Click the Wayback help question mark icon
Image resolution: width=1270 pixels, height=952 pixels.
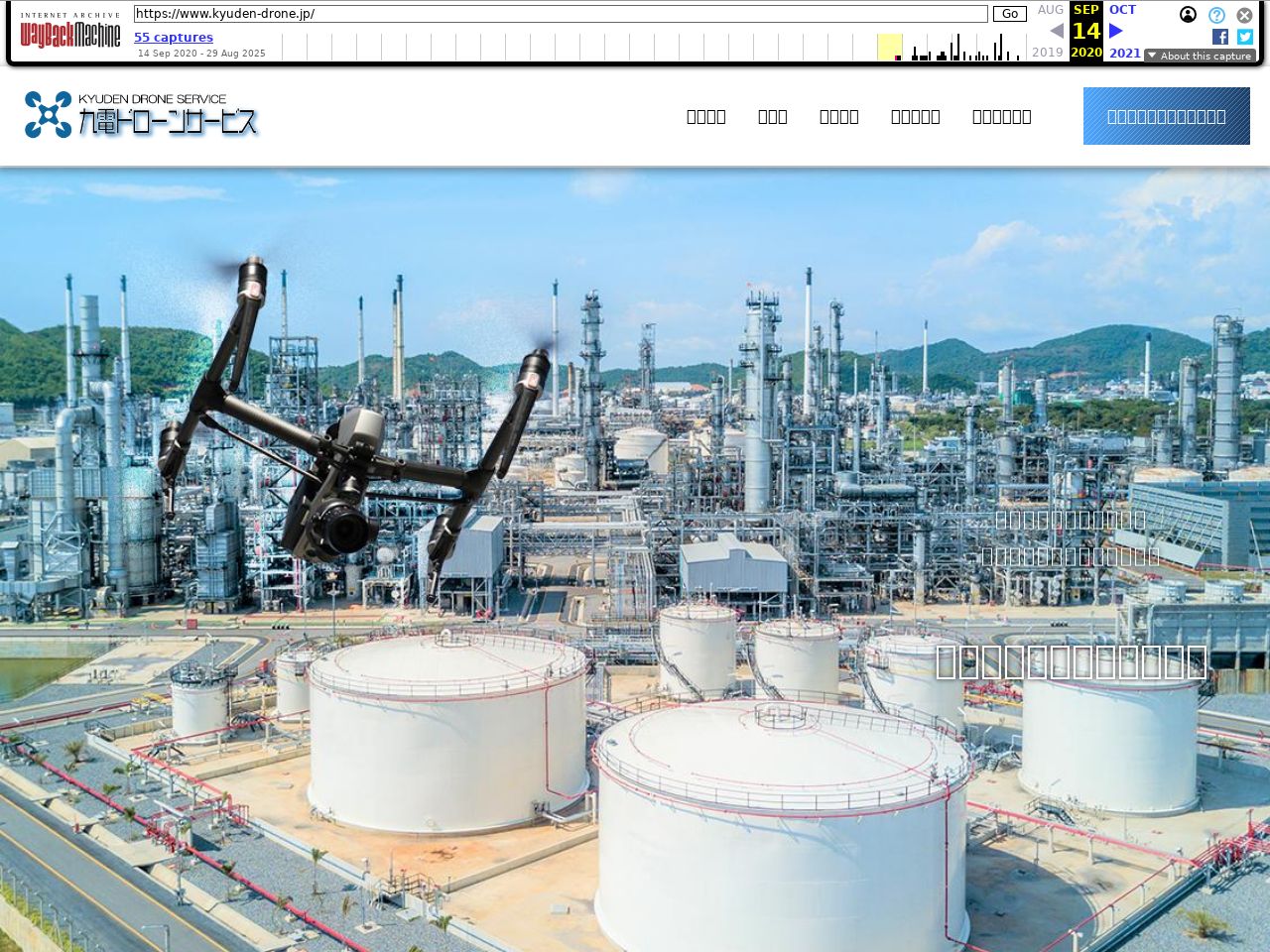[x=1216, y=15]
